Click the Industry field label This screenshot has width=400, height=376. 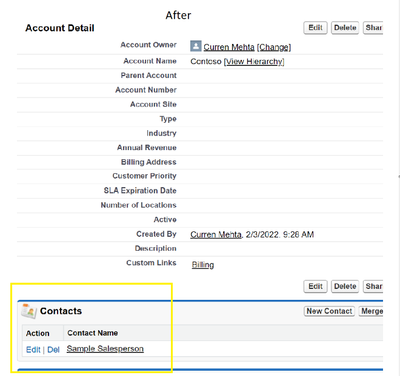162,133
